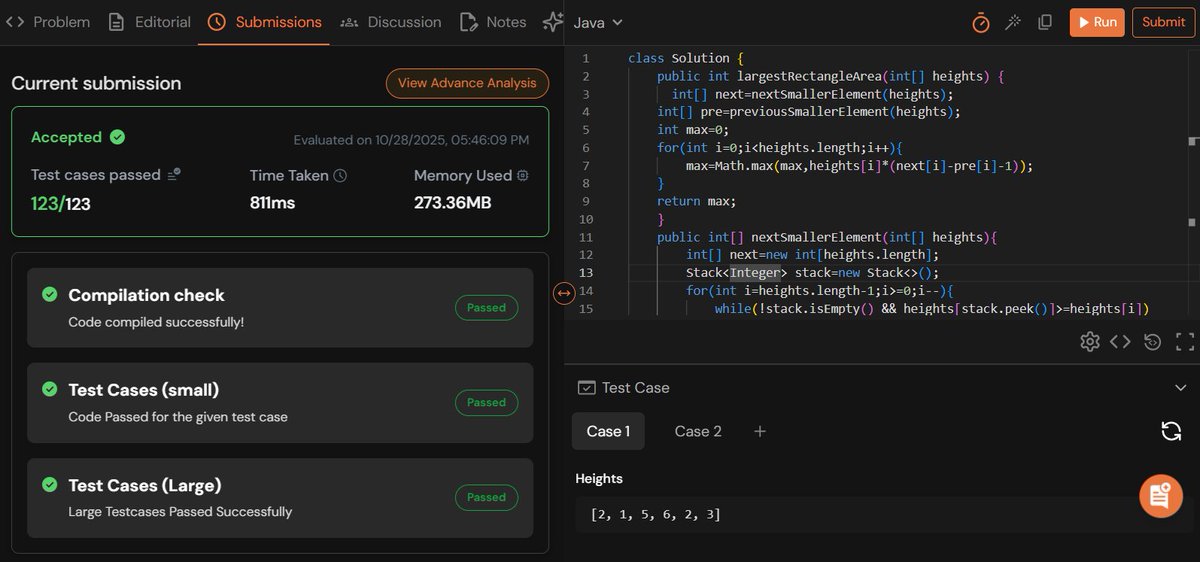The image size is (1200, 562).
Task: Switch to the Editorial tab
Action: pos(149,21)
